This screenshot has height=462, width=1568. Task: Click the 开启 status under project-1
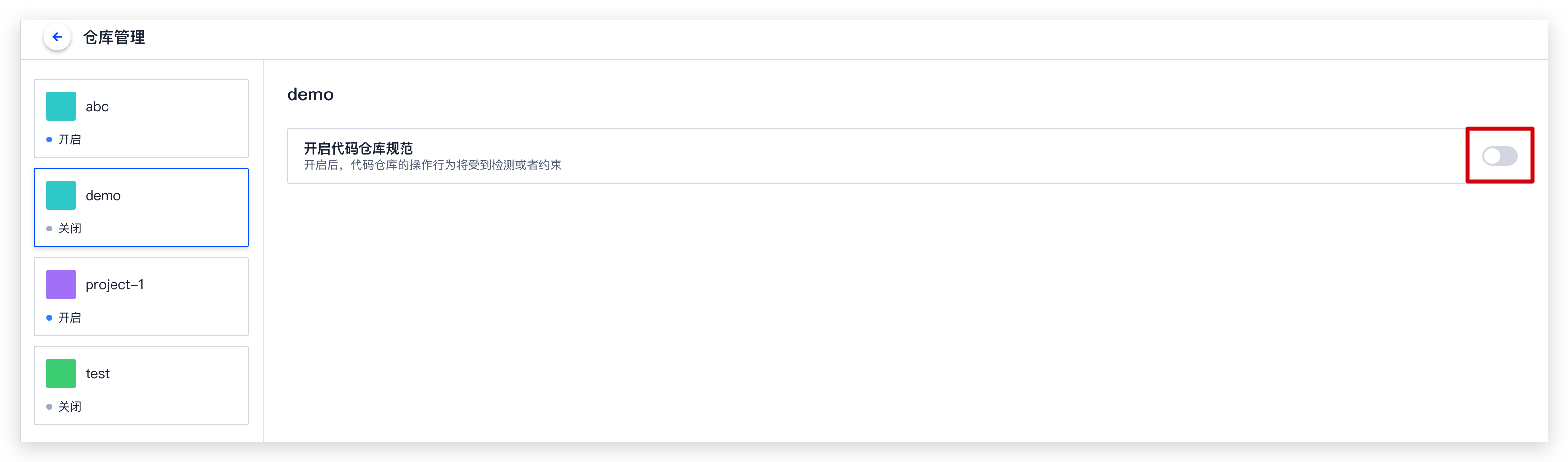click(x=69, y=318)
